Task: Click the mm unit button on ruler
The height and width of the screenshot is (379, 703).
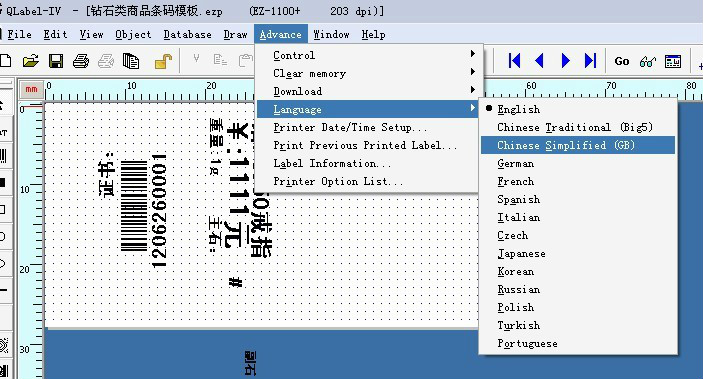Action: 31,90
